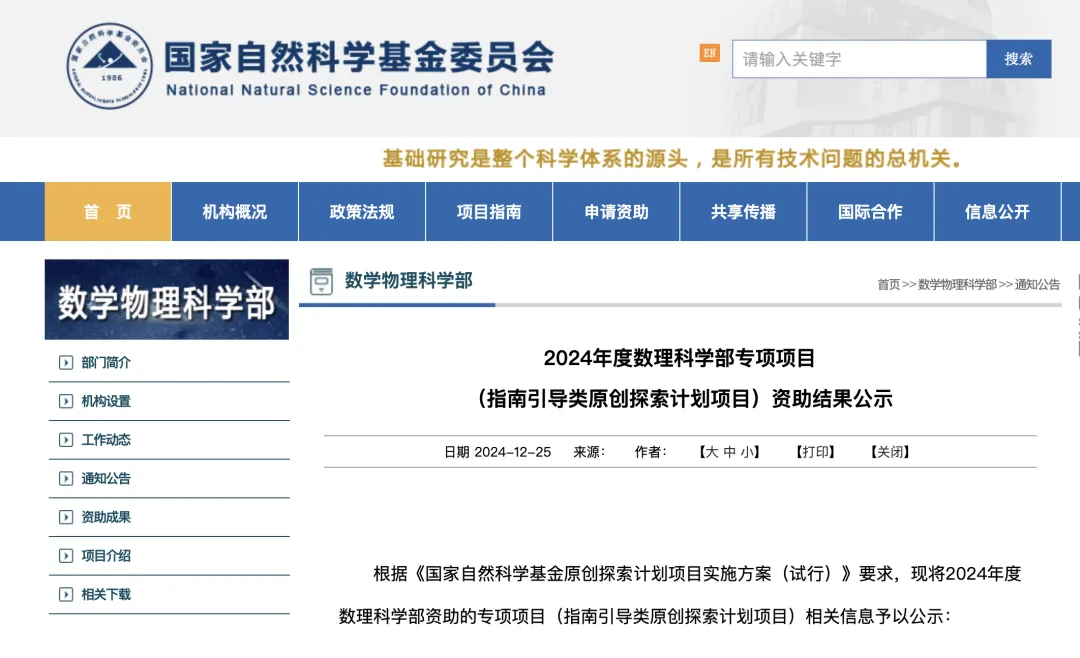Click the 数学物理科学部 breadcrumb link
The height and width of the screenshot is (658, 1080).
(957, 285)
